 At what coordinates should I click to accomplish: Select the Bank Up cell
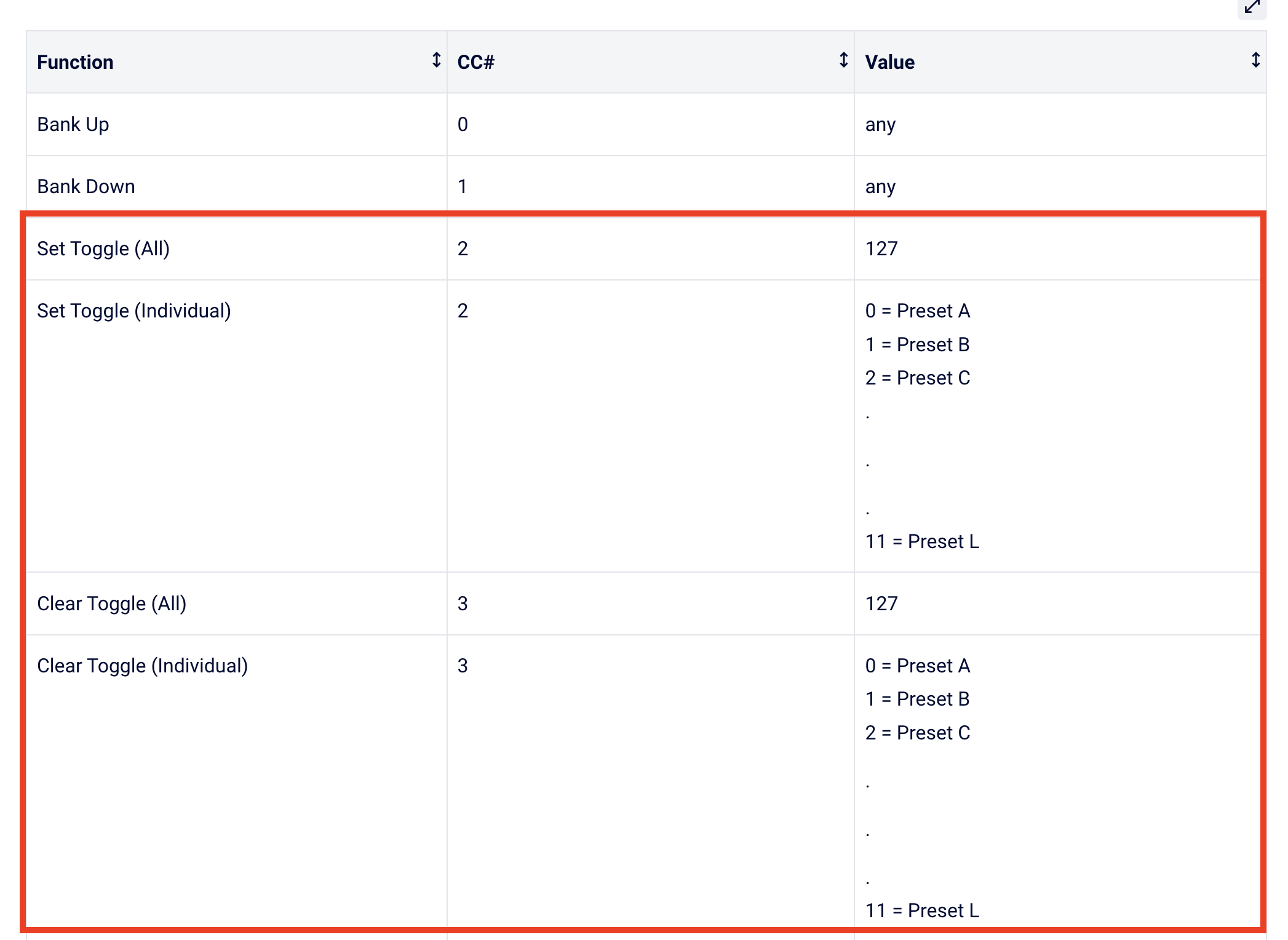(73, 124)
